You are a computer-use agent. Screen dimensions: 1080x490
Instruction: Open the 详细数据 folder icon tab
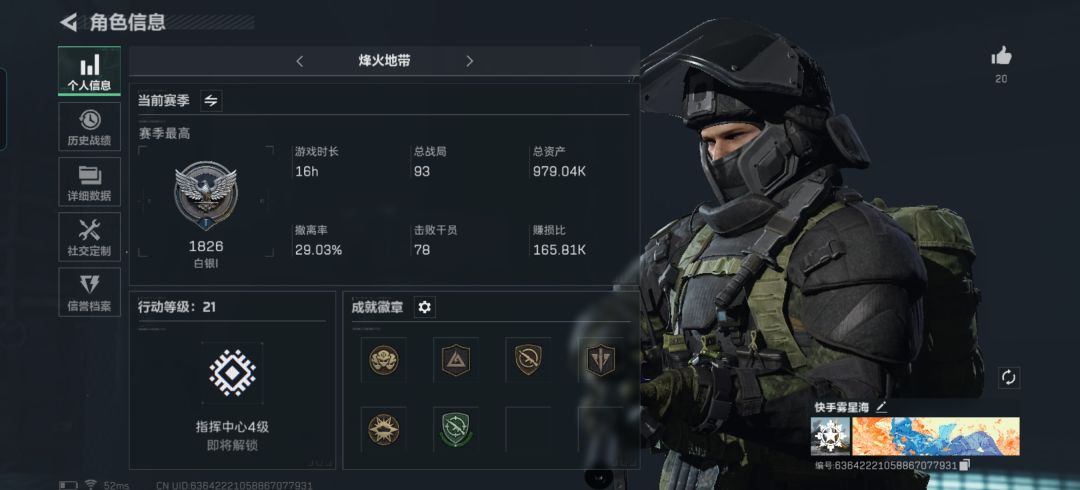pyautogui.click(x=90, y=182)
